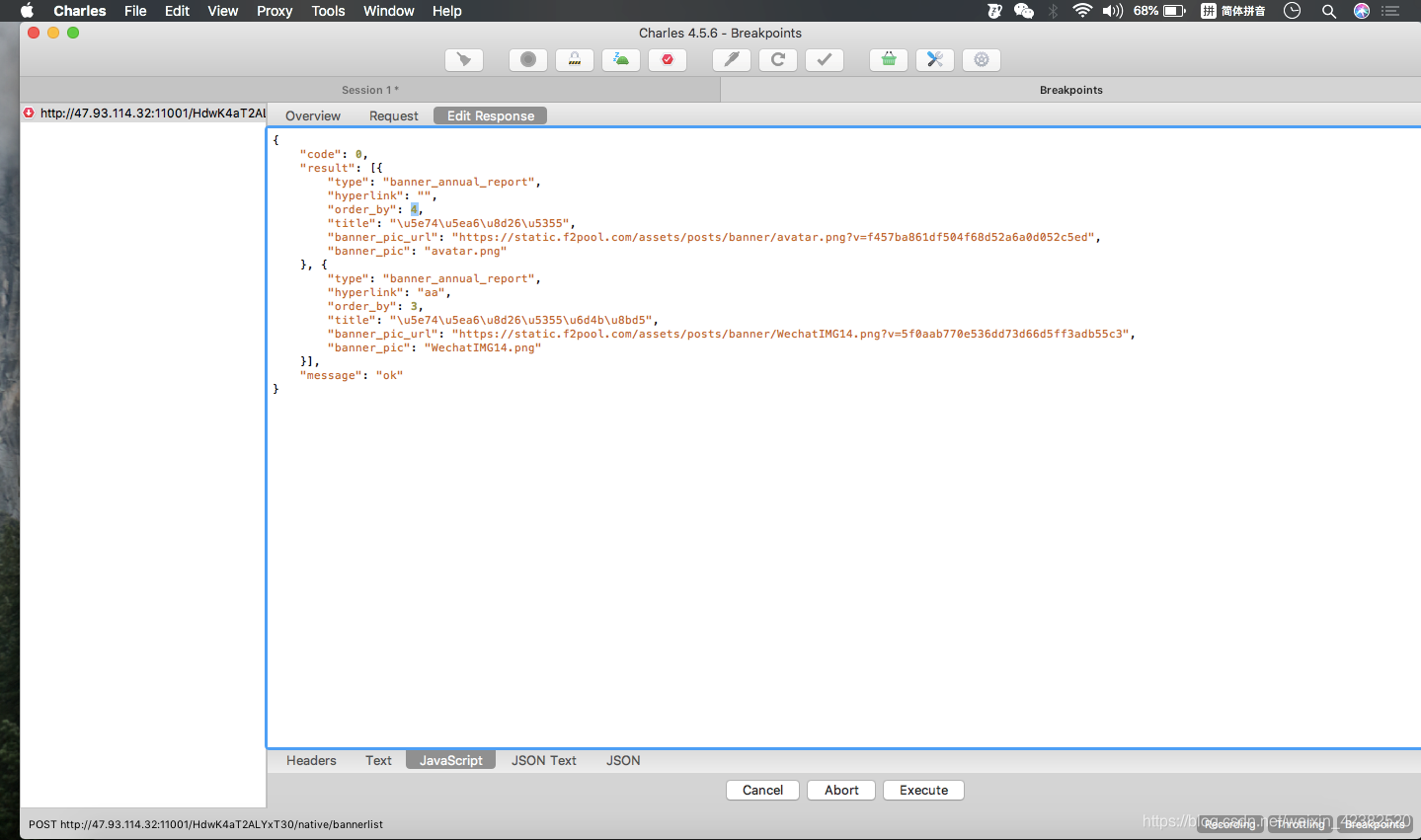Open the Edit menu

point(177,11)
